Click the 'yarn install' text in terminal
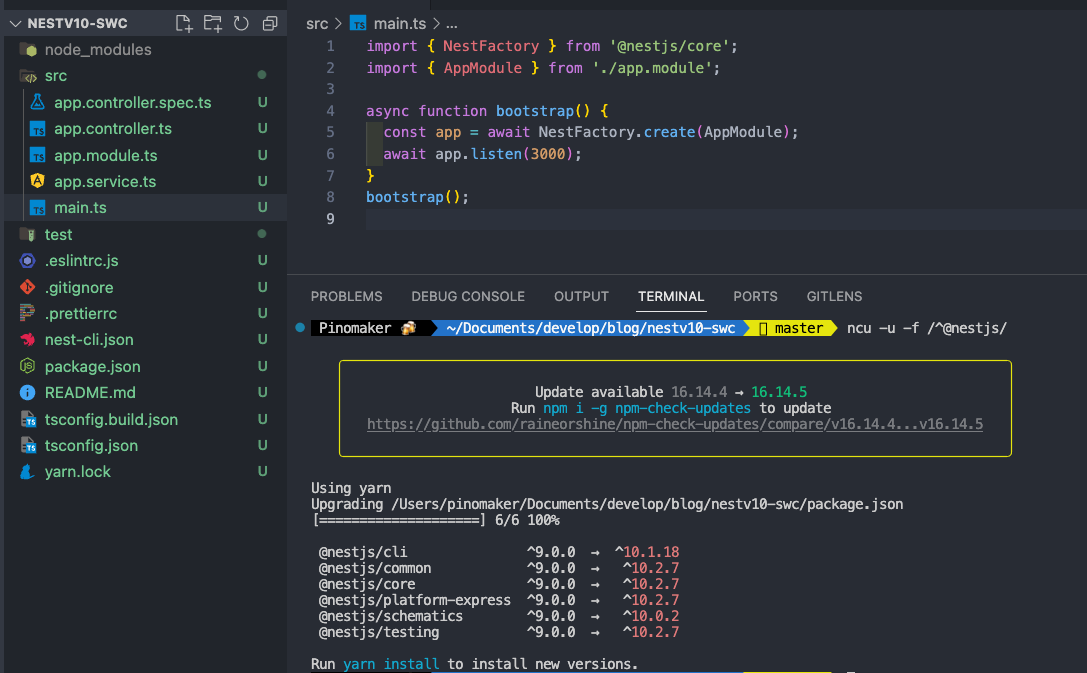1087x673 pixels. coord(391,664)
